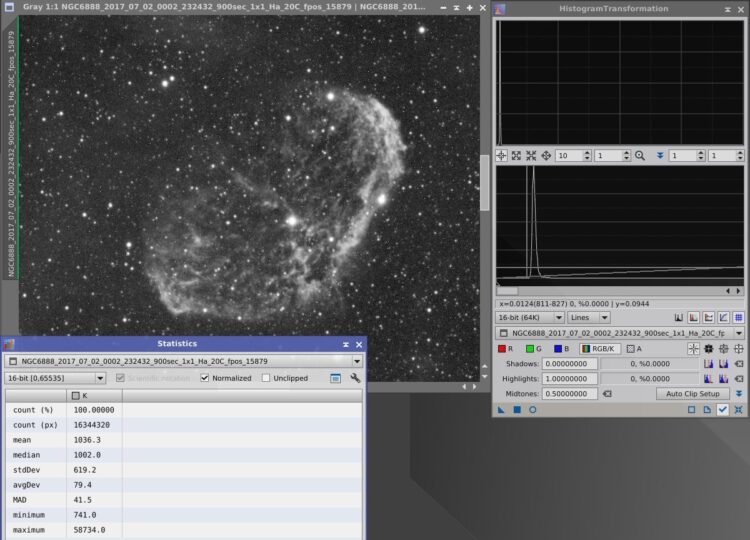
Task: Open the 16-bit (64K) resolution dropdown
Action: pyautogui.click(x=529, y=318)
